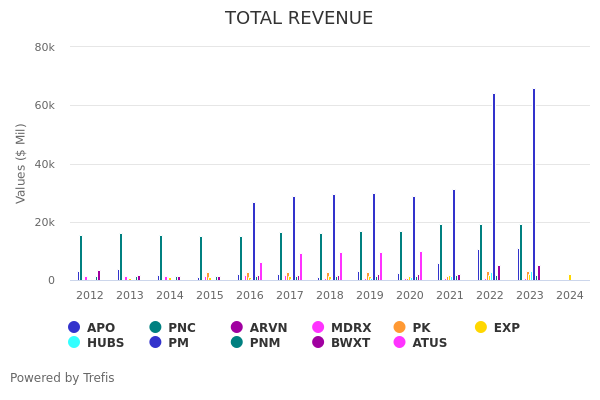Click the cyan HUBS legend dot

click(x=74, y=343)
